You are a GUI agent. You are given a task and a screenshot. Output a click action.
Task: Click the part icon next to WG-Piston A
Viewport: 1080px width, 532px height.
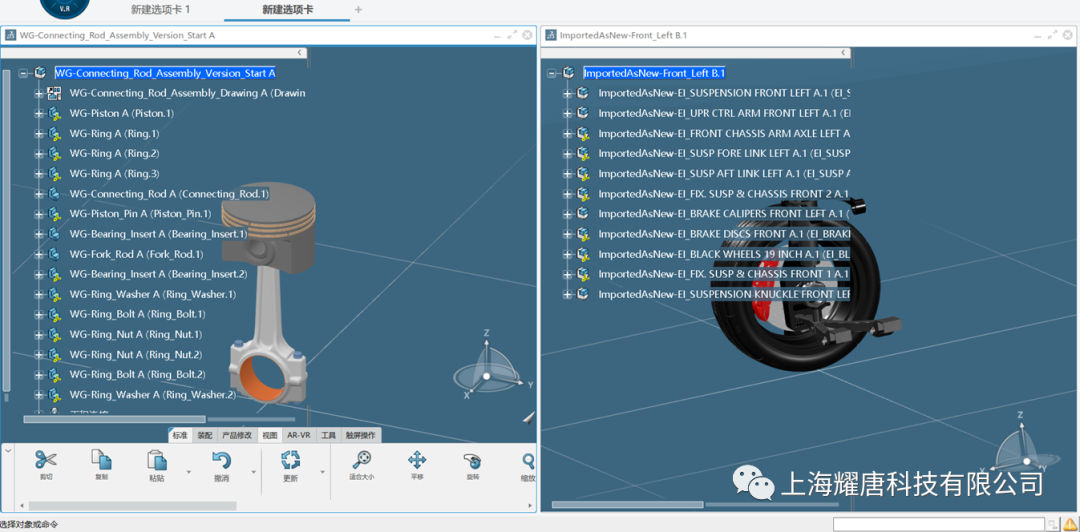(54, 113)
